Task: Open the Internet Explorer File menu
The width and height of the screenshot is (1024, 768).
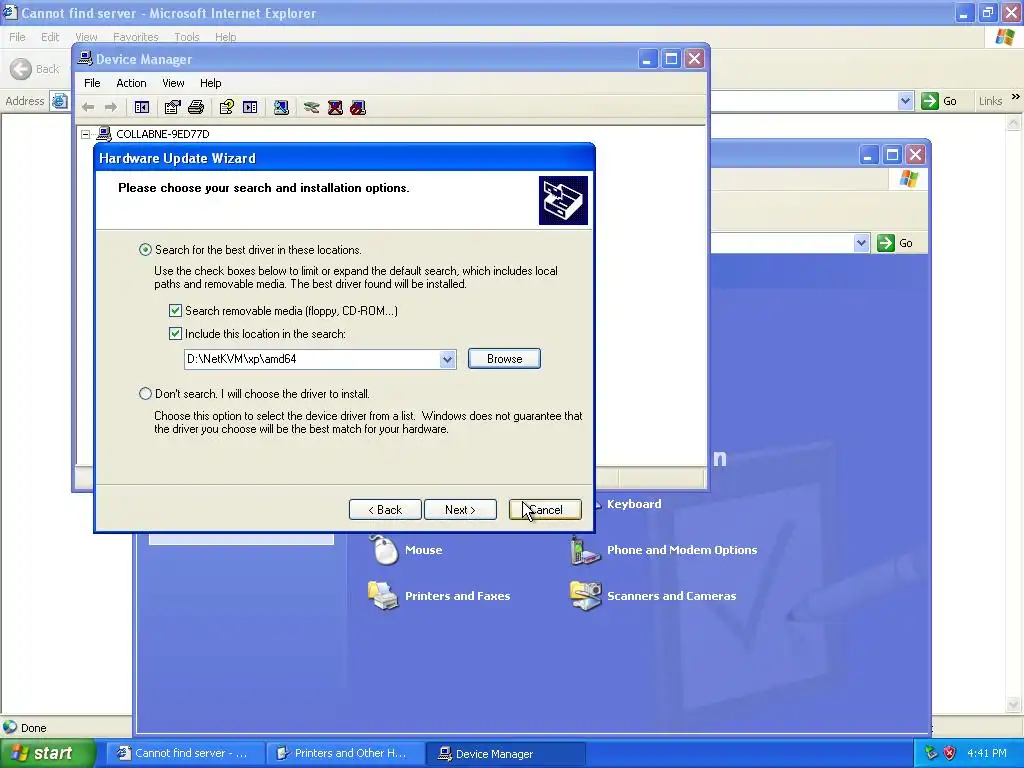Action: (x=17, y=37)
